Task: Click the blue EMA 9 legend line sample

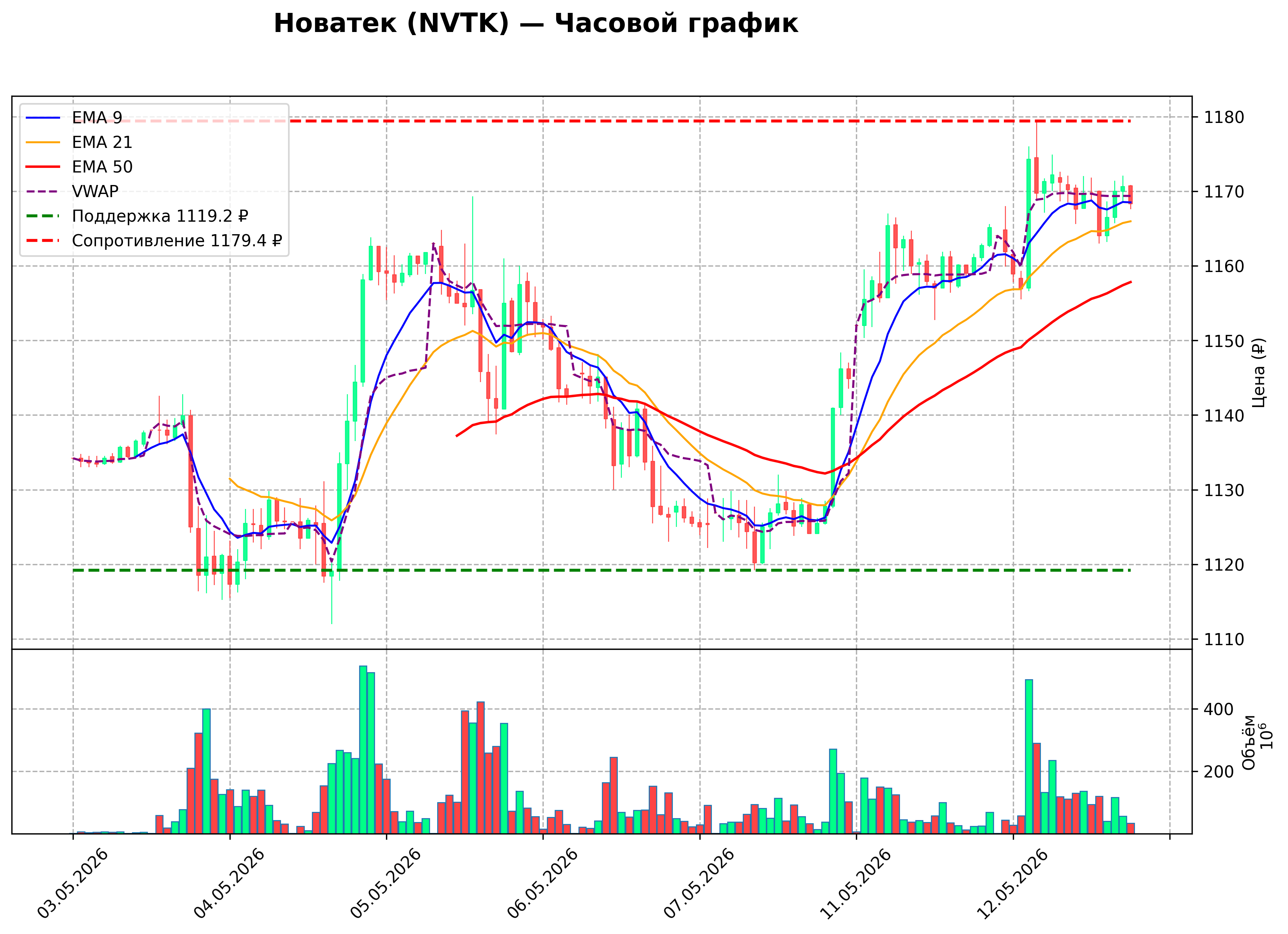Action: (x=43, y=117)
